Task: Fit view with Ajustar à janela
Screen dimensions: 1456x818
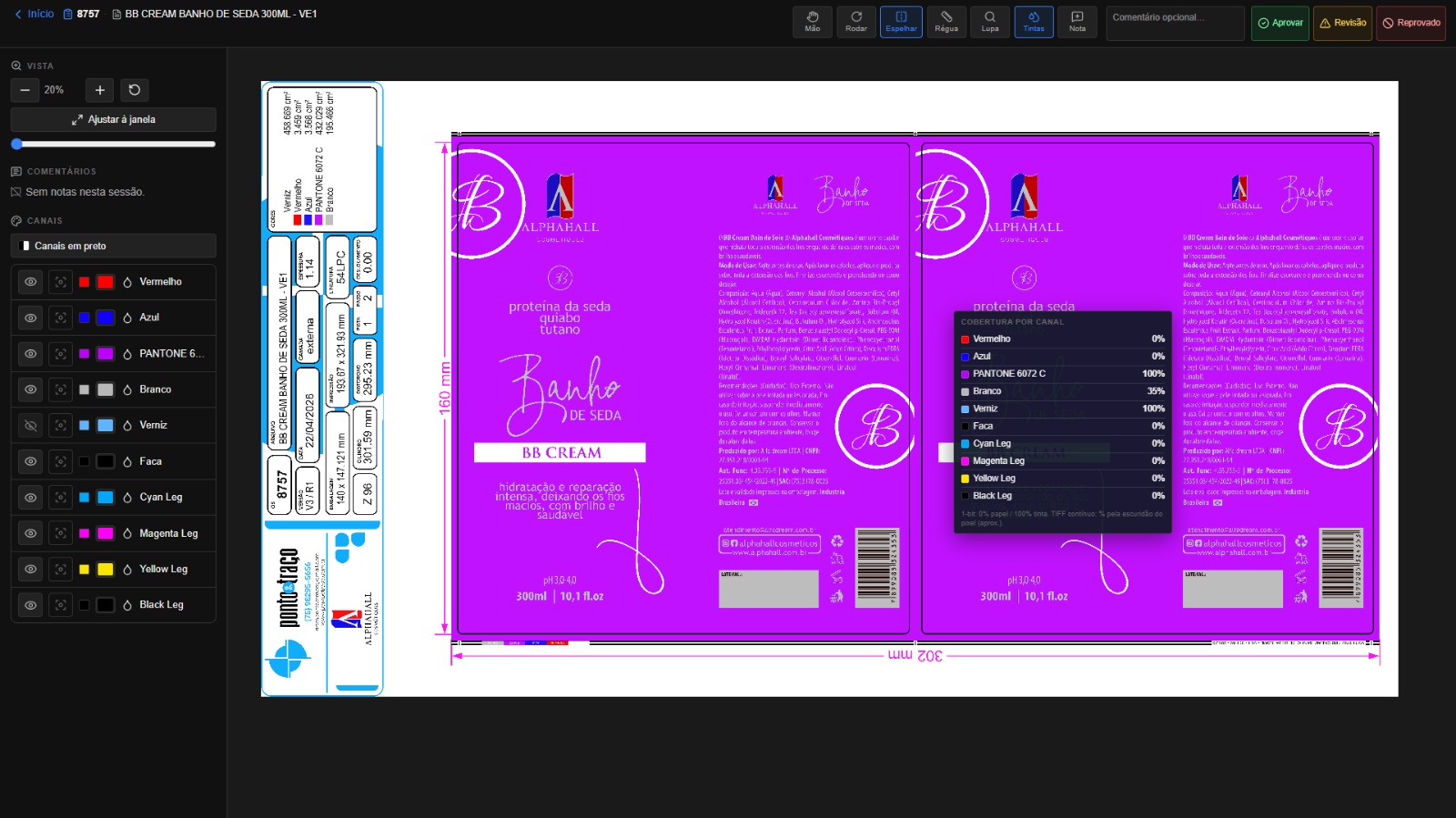Action: coord(114,119)
